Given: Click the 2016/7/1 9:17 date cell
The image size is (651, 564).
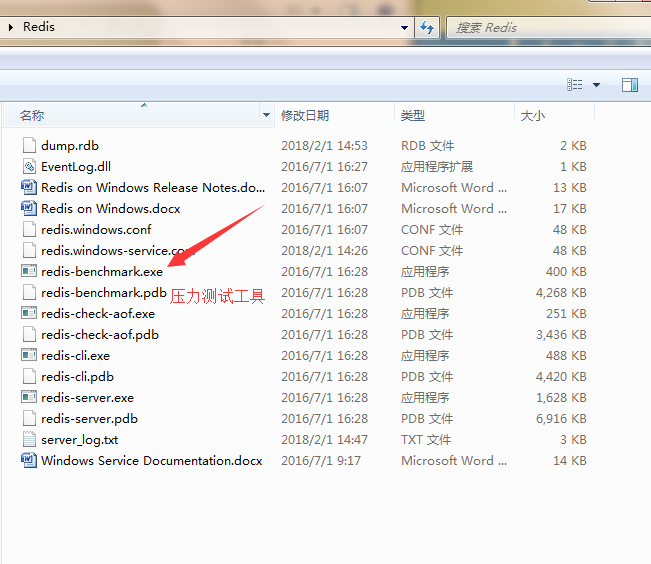Looking at the screenshot, I should pos(321,461).
